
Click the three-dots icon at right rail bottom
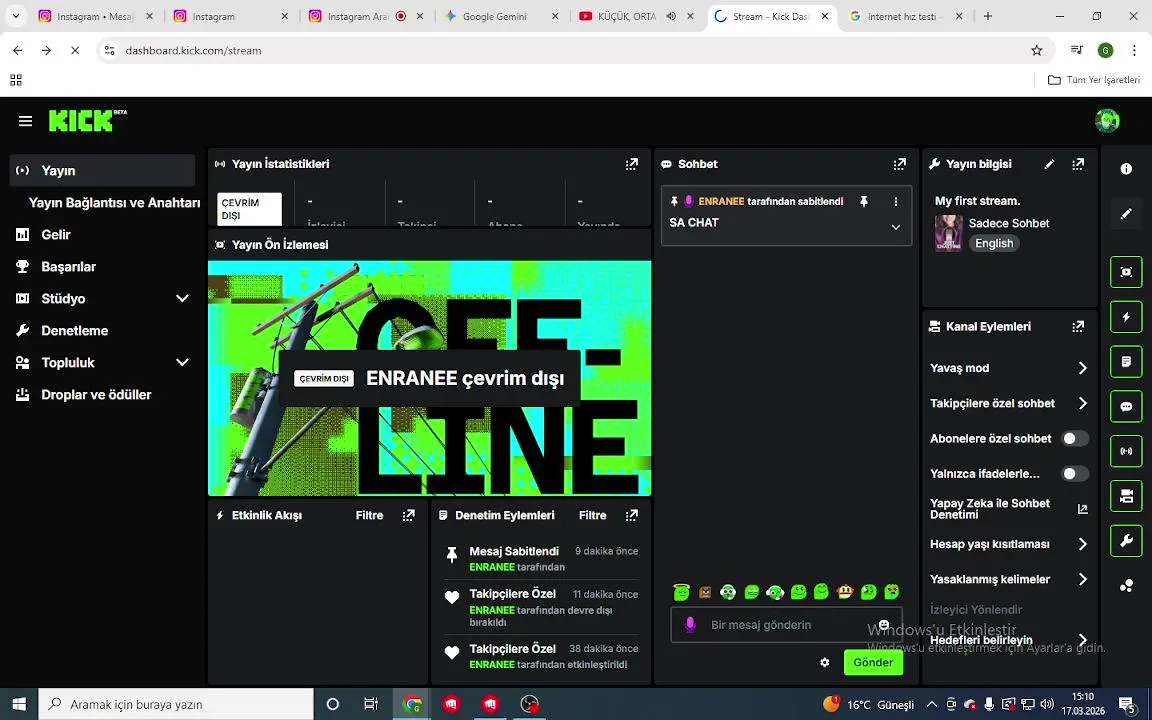pyautogui.click(x=1126, y=586)
